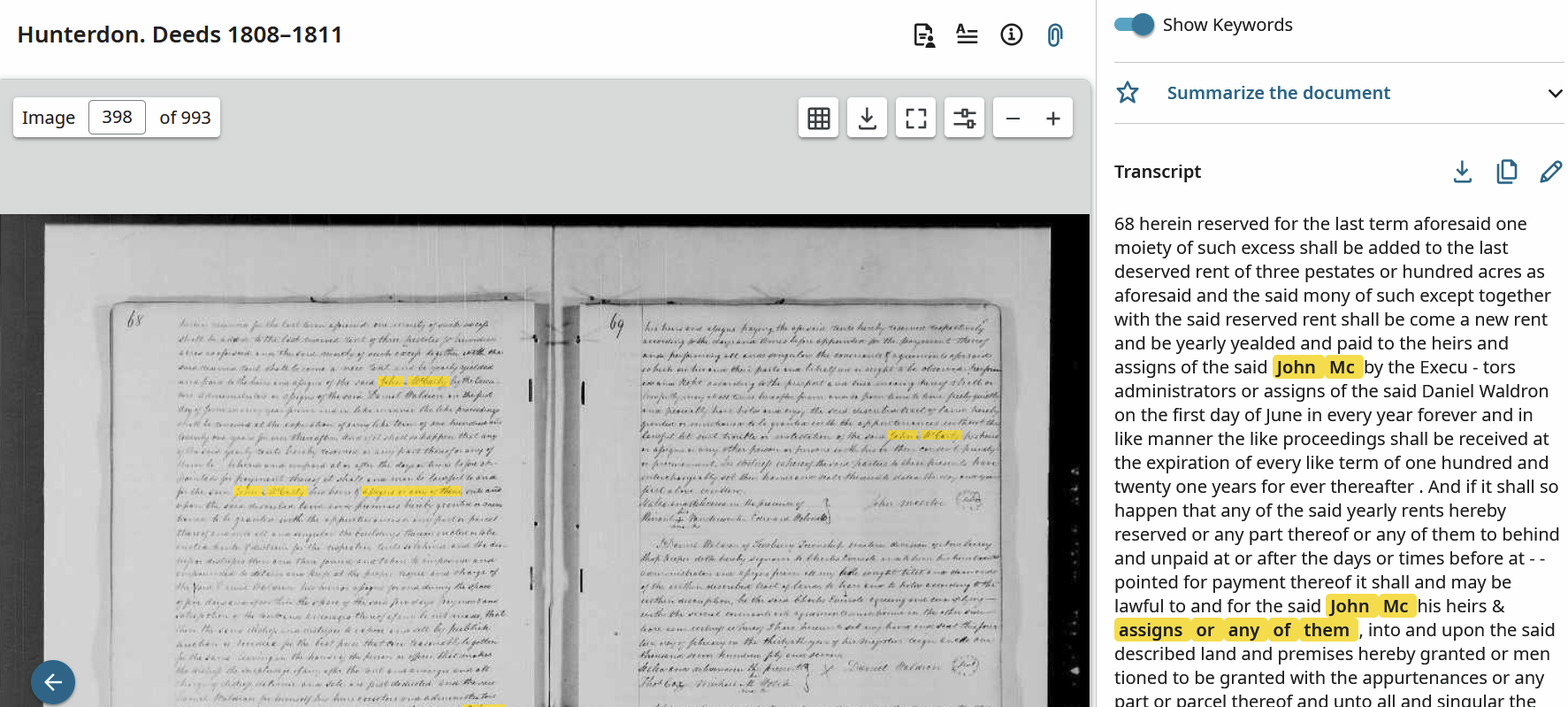The width and height of the screenshot is (1568, 707).
Task: Go back using the blue arrow button
Action: pyautogui.click(x=53, y=682)
